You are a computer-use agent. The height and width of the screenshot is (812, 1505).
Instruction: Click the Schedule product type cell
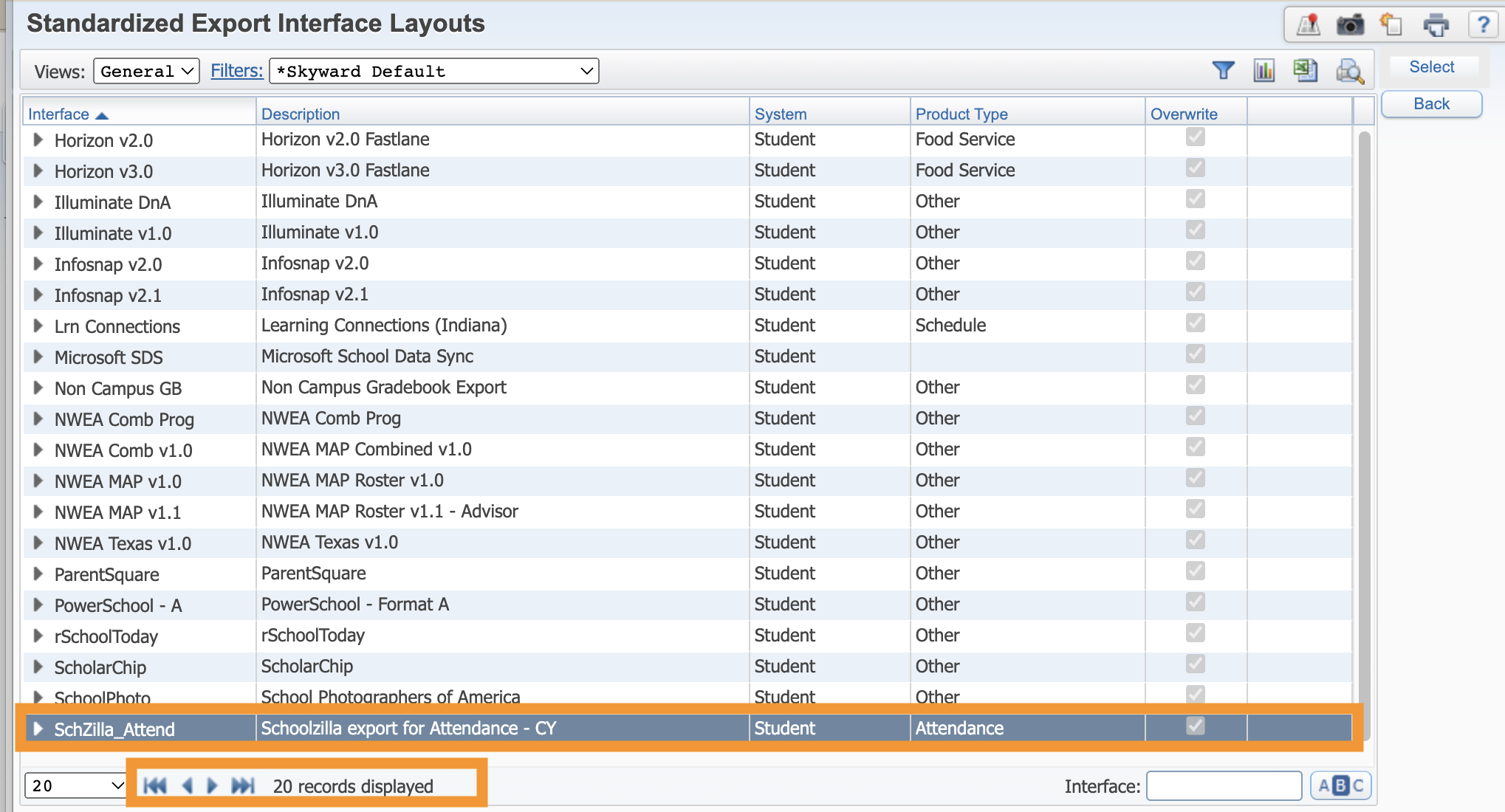(950, 326)
